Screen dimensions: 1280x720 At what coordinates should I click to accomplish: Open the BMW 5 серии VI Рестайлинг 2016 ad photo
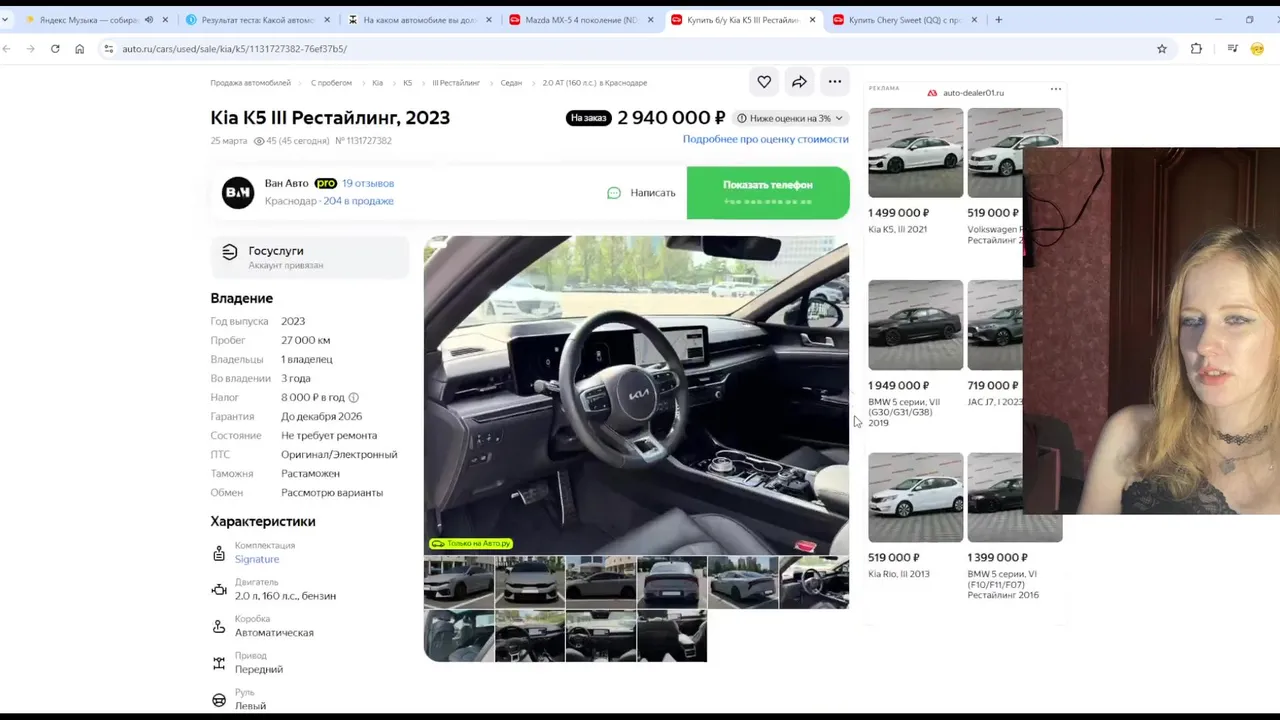1015,497
